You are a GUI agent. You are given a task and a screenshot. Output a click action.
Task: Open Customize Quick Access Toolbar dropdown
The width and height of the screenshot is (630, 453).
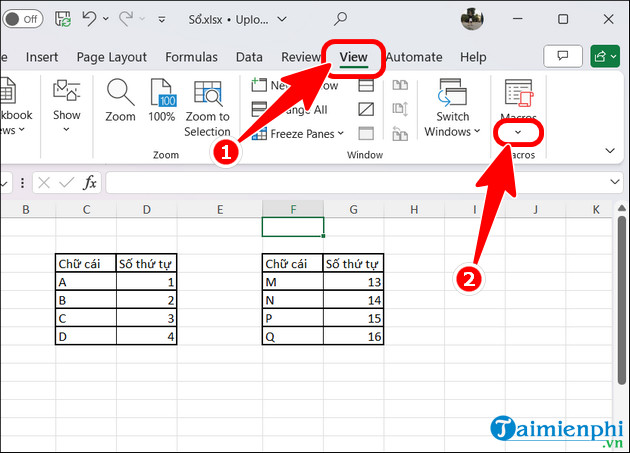pyautogui.click(x=162, y=19)
